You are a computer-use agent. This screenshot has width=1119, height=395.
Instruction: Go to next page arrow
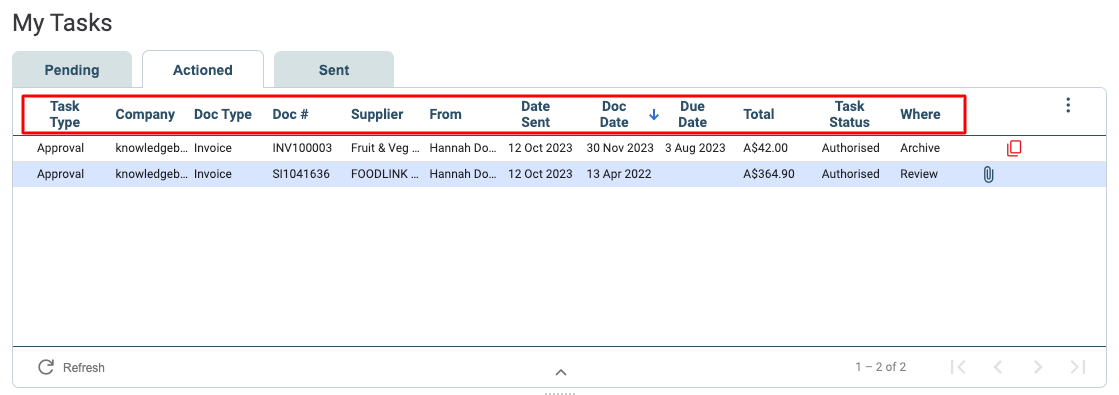[1038, 367]
